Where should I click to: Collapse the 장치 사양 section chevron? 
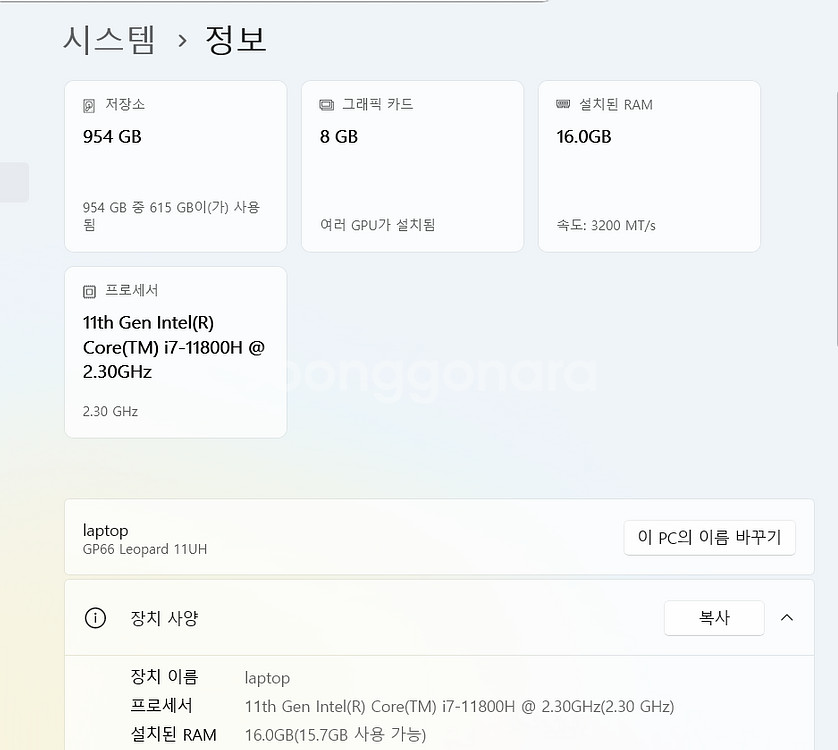click(787, 618)
